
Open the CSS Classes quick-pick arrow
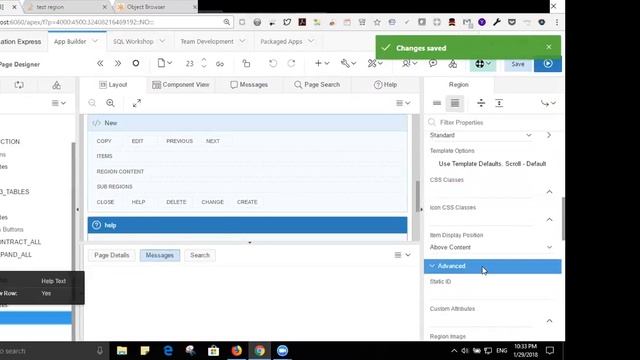point(549,192)
